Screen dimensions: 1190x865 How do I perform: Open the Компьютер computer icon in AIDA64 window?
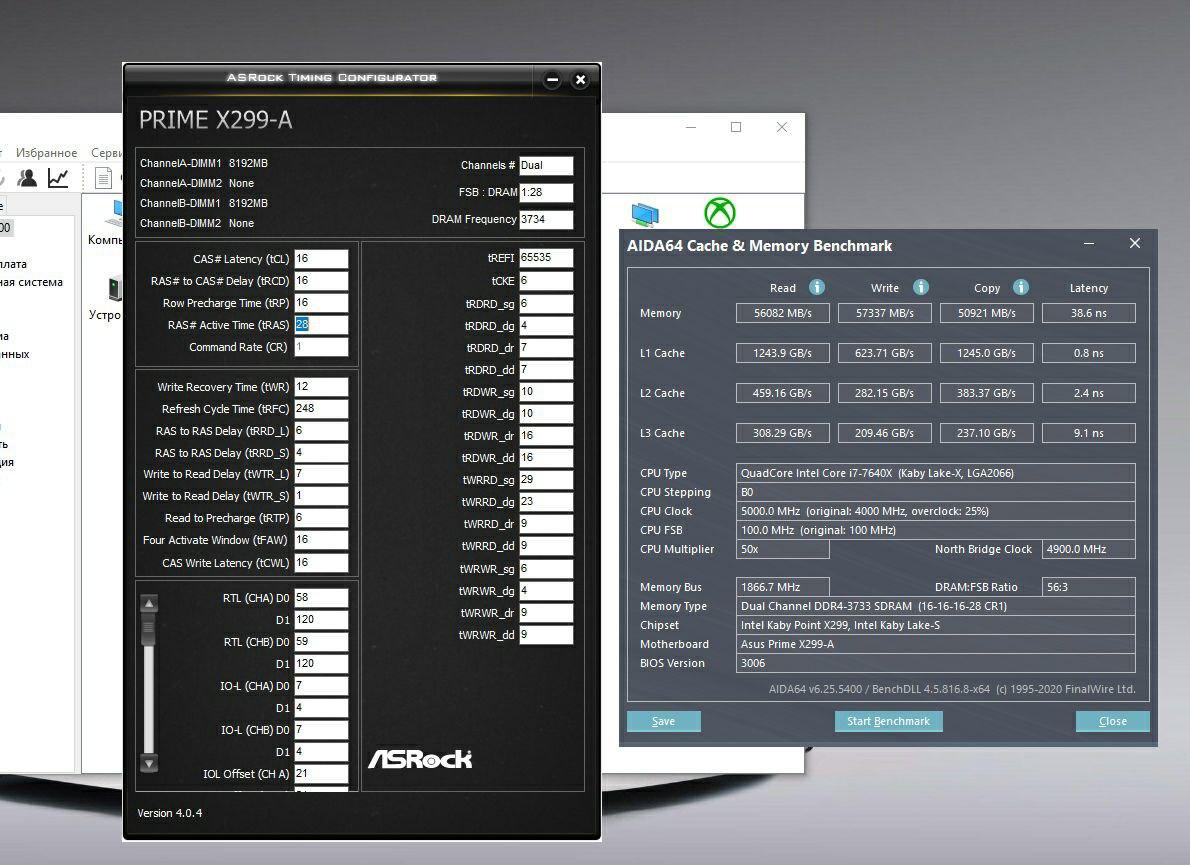tap(114, 213)
